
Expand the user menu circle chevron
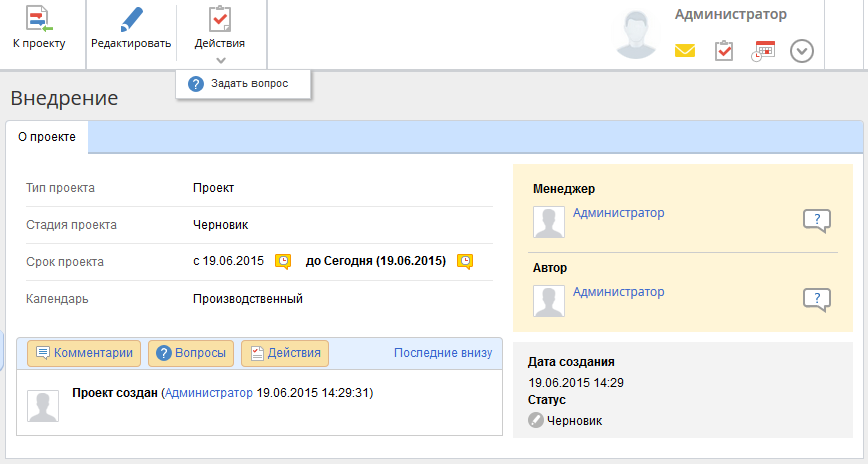pos(802,51)
